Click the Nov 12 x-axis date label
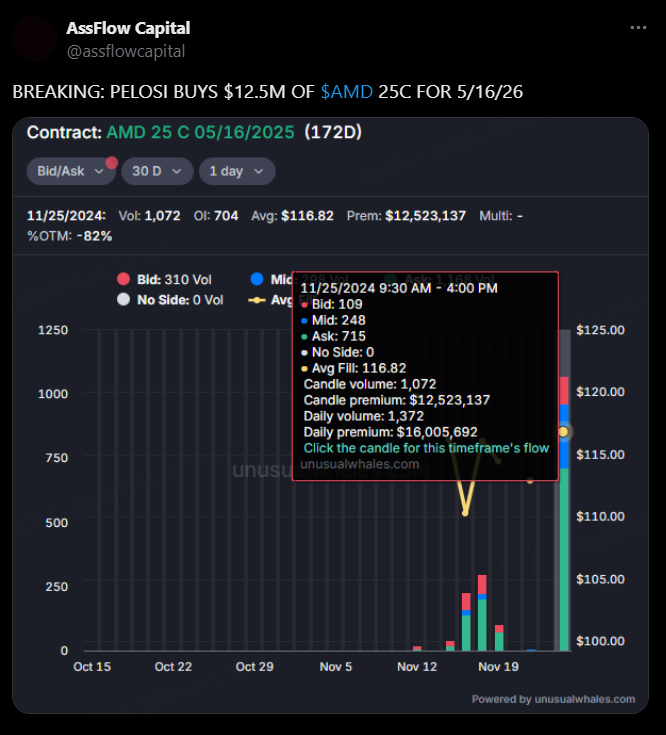The height and width of the screenshot is (735, 666). pos(417,666)
